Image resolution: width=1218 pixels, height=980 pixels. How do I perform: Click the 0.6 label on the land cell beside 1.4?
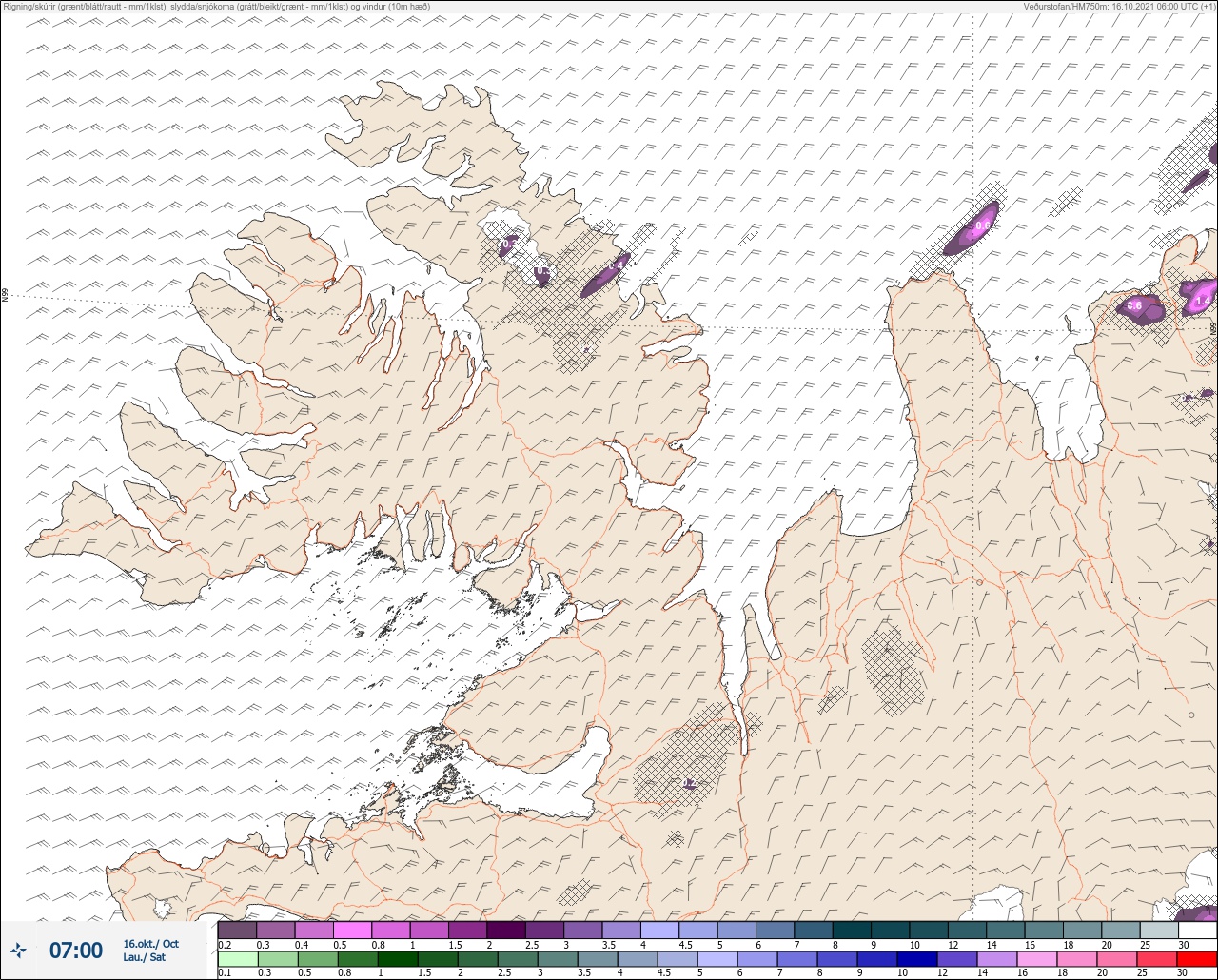tap(1134, 306)
